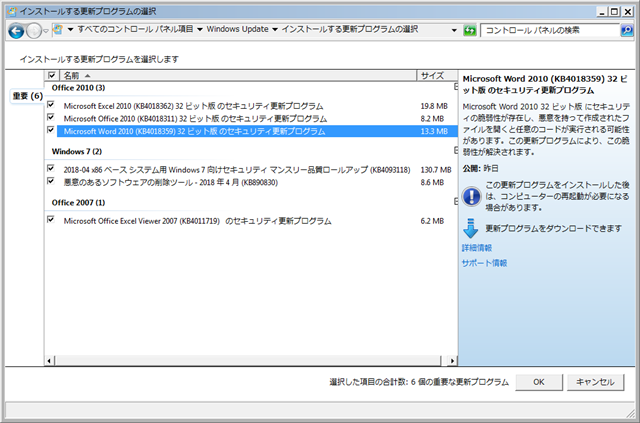Uncheck Microsoft Word 2010 KB4018359 update
Screen dimensions: 640x423
click(x=51, y=130)
